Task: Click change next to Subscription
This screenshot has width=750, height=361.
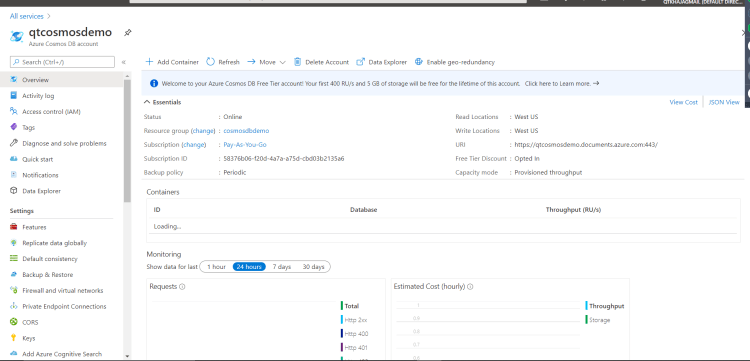Action: pos(194,144)
